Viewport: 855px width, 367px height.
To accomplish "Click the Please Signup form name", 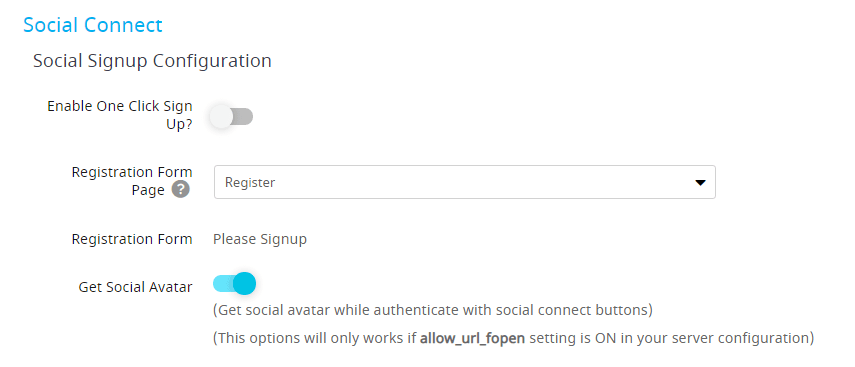I will point(260,239).
